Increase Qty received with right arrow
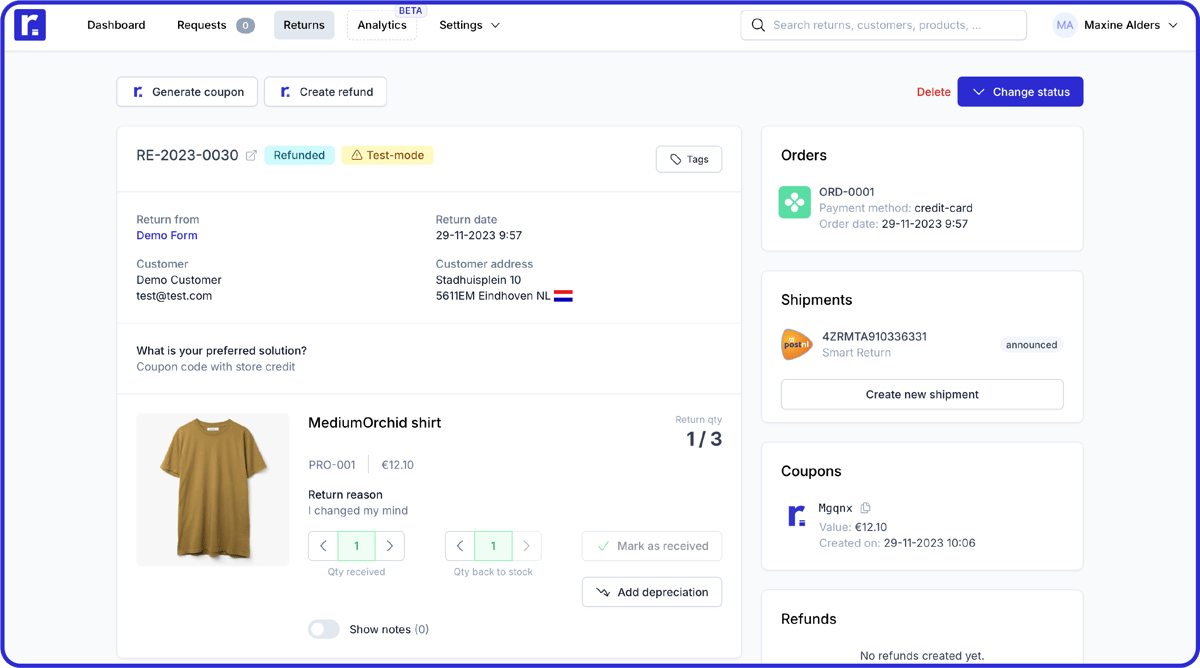The image size is (1200, 668). [x=390, y=546]
